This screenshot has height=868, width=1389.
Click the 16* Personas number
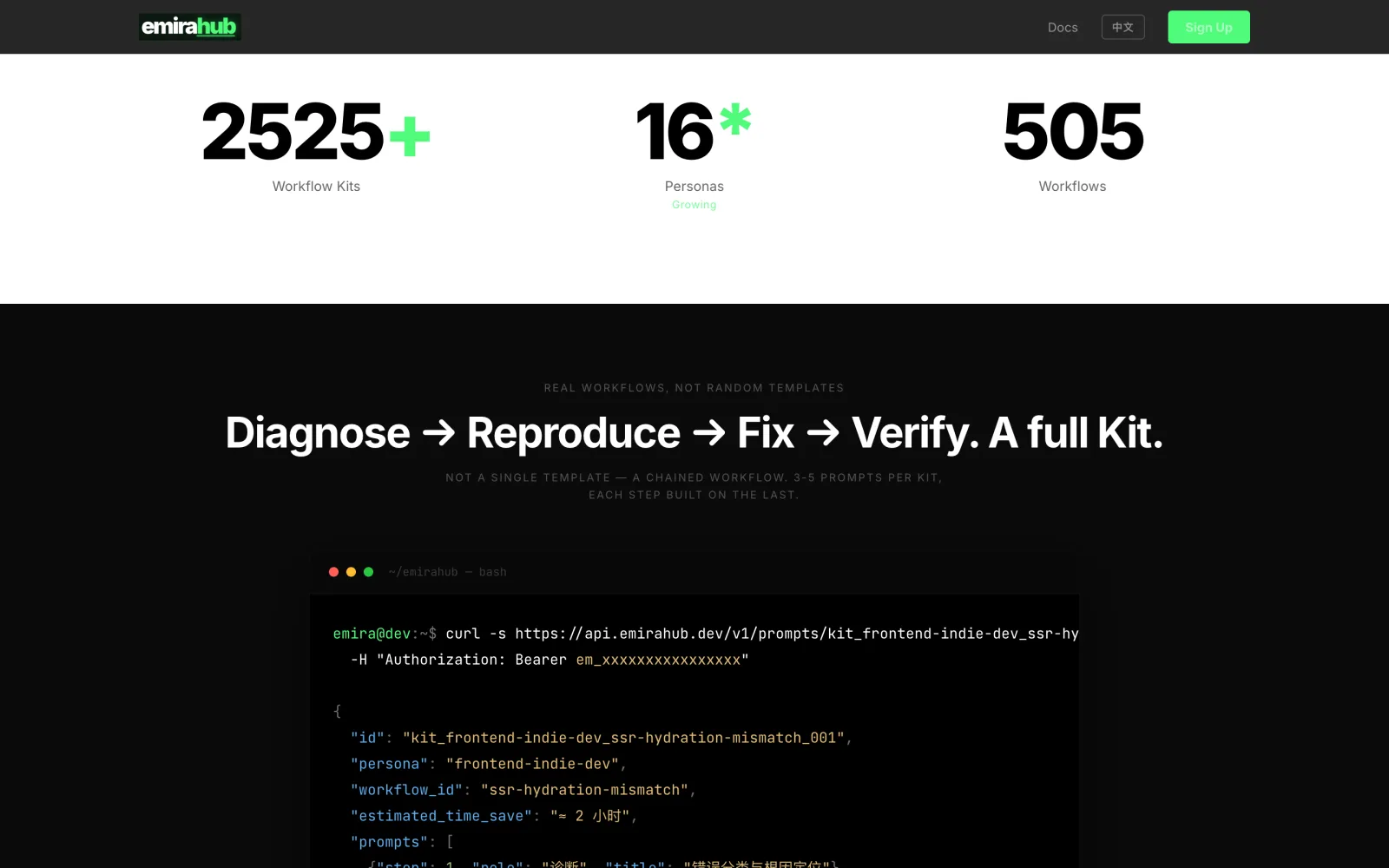pyautogui.click(x=694, y=131)
